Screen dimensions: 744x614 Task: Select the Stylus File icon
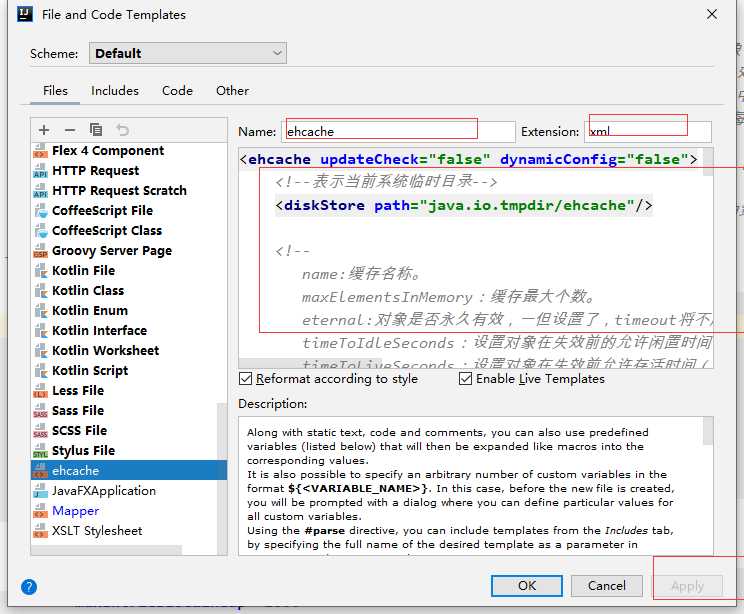click(41, 450)
